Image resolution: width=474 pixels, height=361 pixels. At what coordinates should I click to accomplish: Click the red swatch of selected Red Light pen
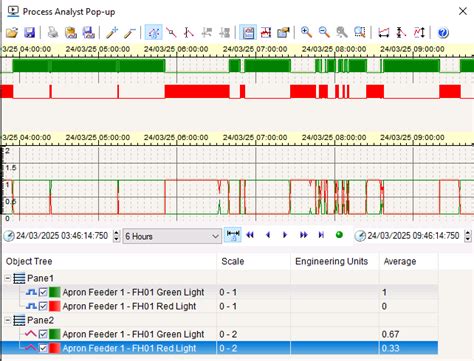55,348
